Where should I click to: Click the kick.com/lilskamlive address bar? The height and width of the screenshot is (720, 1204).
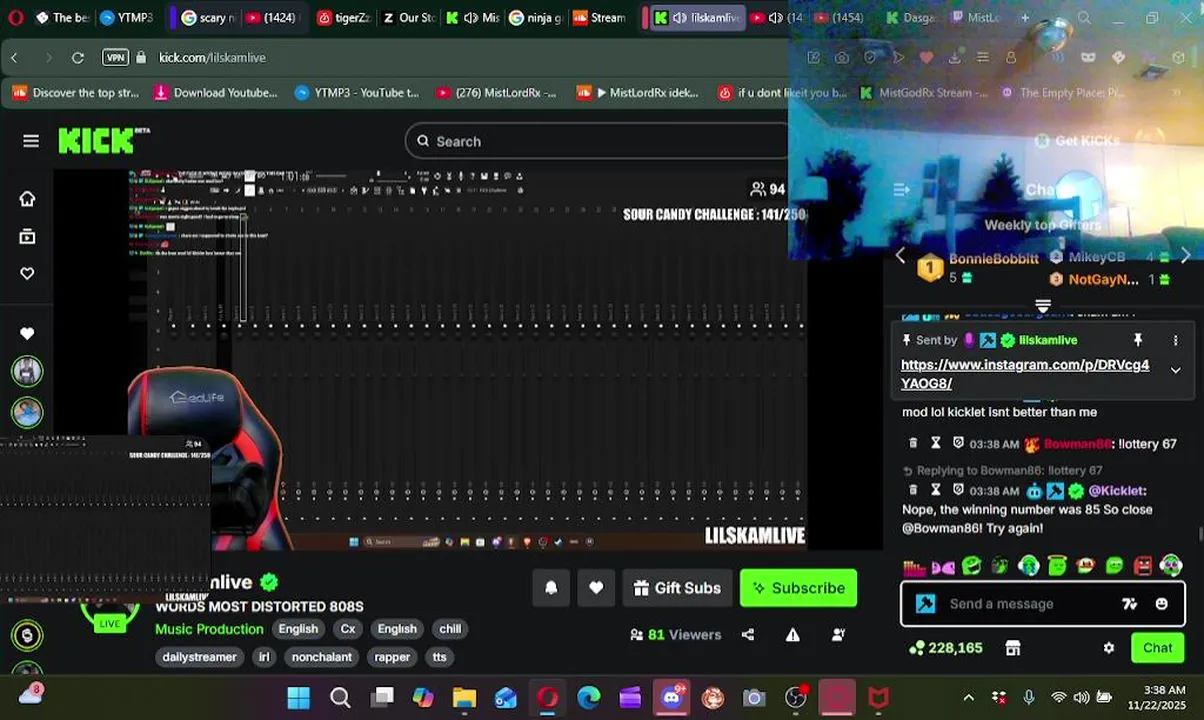(x=212, y=58)
